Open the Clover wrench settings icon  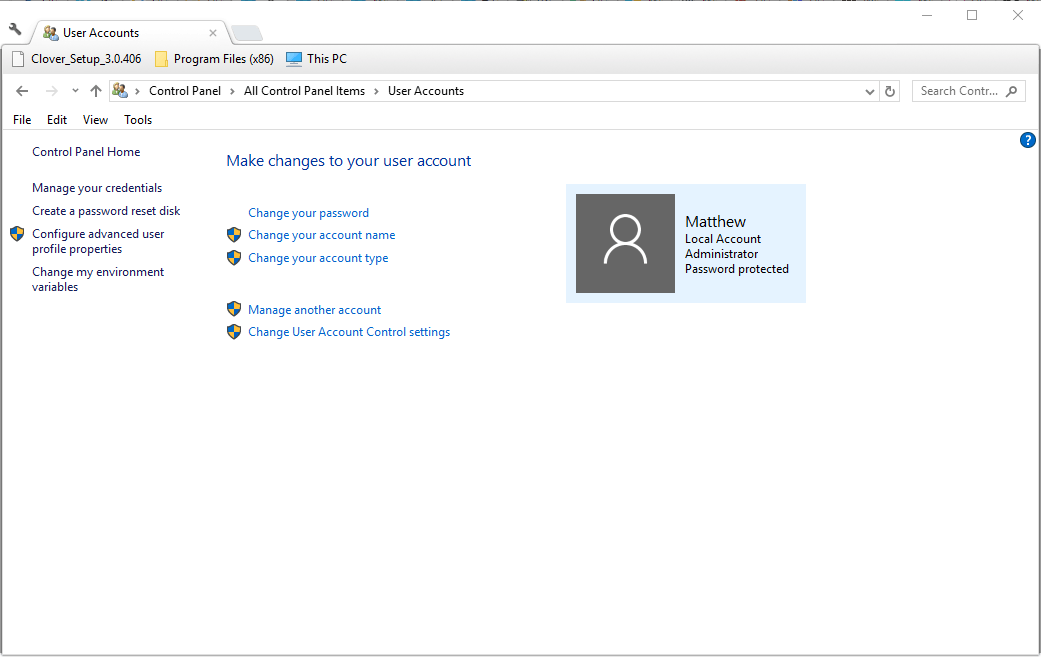(15, 29)
